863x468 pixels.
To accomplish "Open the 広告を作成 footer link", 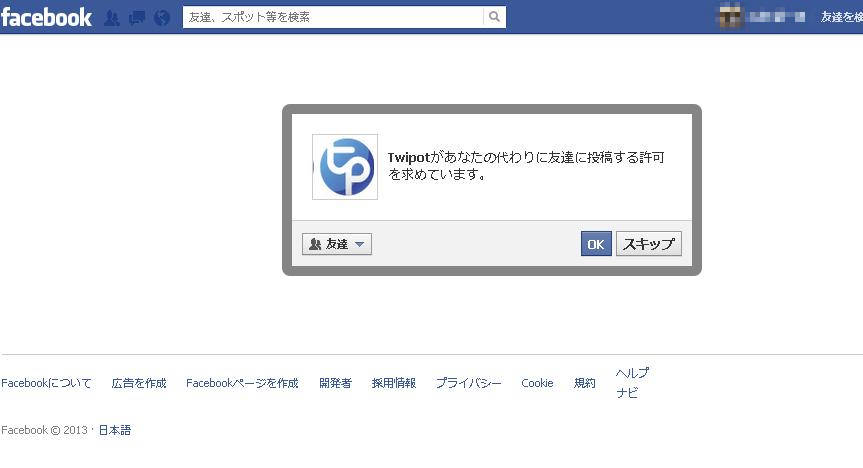I will (139, 383).
